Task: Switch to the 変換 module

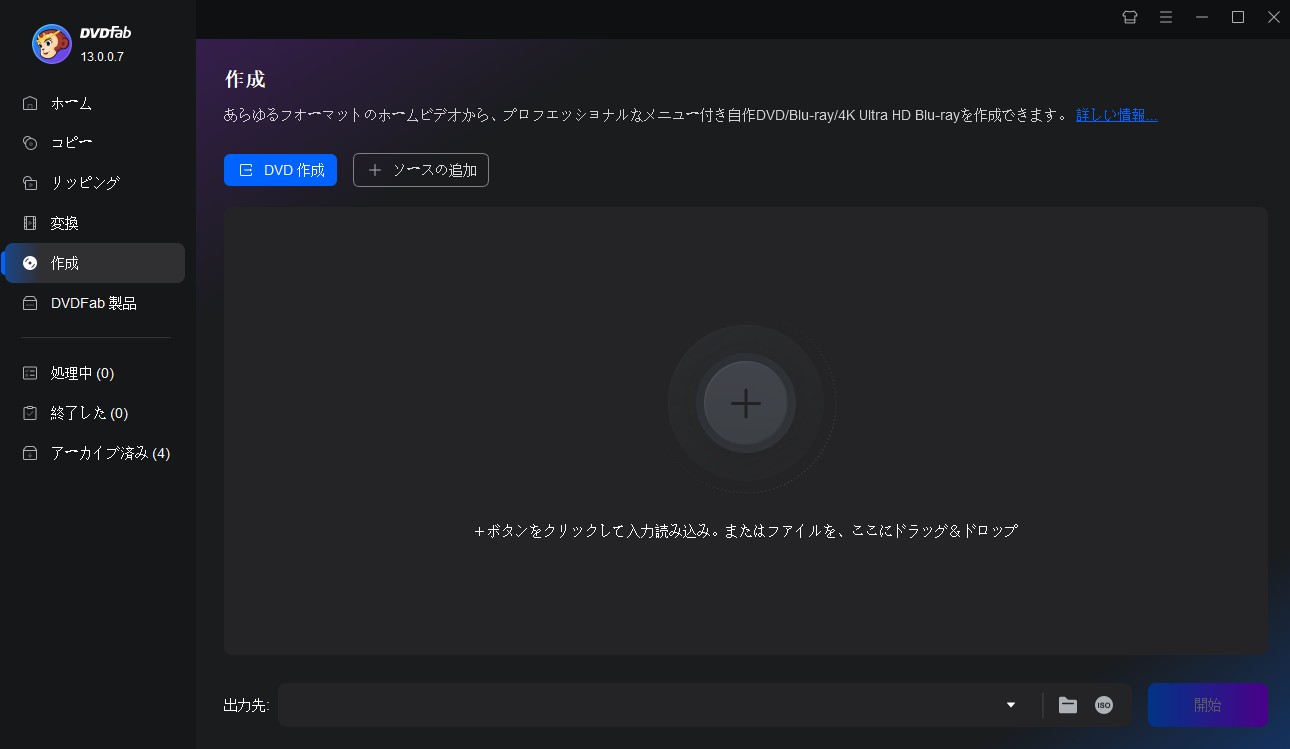Action: tap(95, 223)
